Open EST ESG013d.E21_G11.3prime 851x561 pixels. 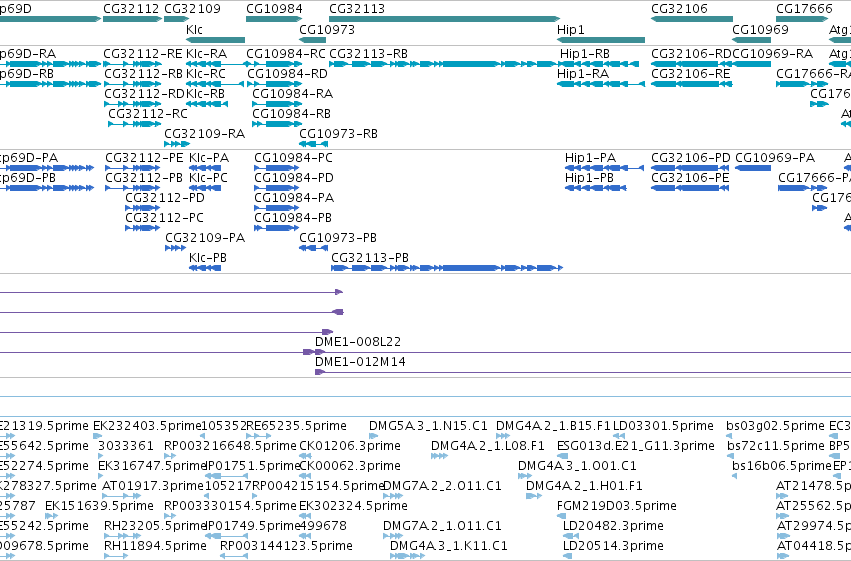point(563,456)
